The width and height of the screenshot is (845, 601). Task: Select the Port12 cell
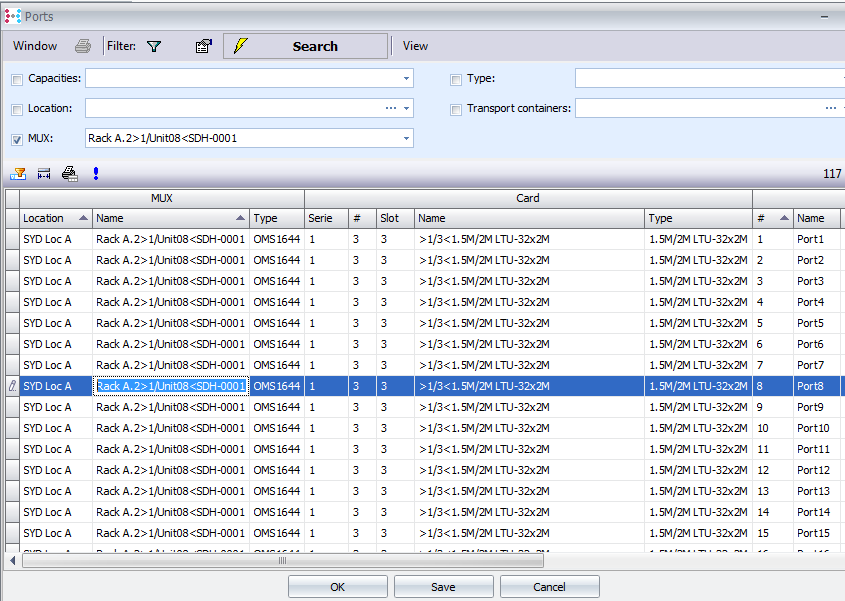(x=818, y=471)
